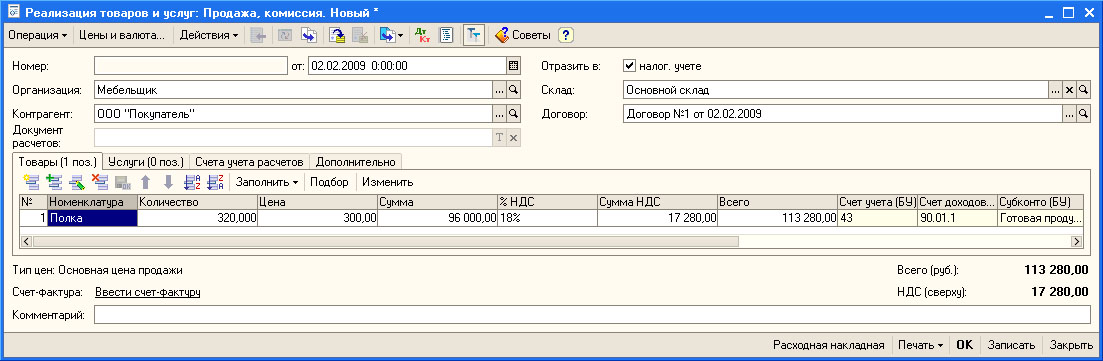Viewport: 1103px width, 361px height.
Task: Choose Договор via the ellipsis button
Action: pyautogui.click(x=1069, y=113)
